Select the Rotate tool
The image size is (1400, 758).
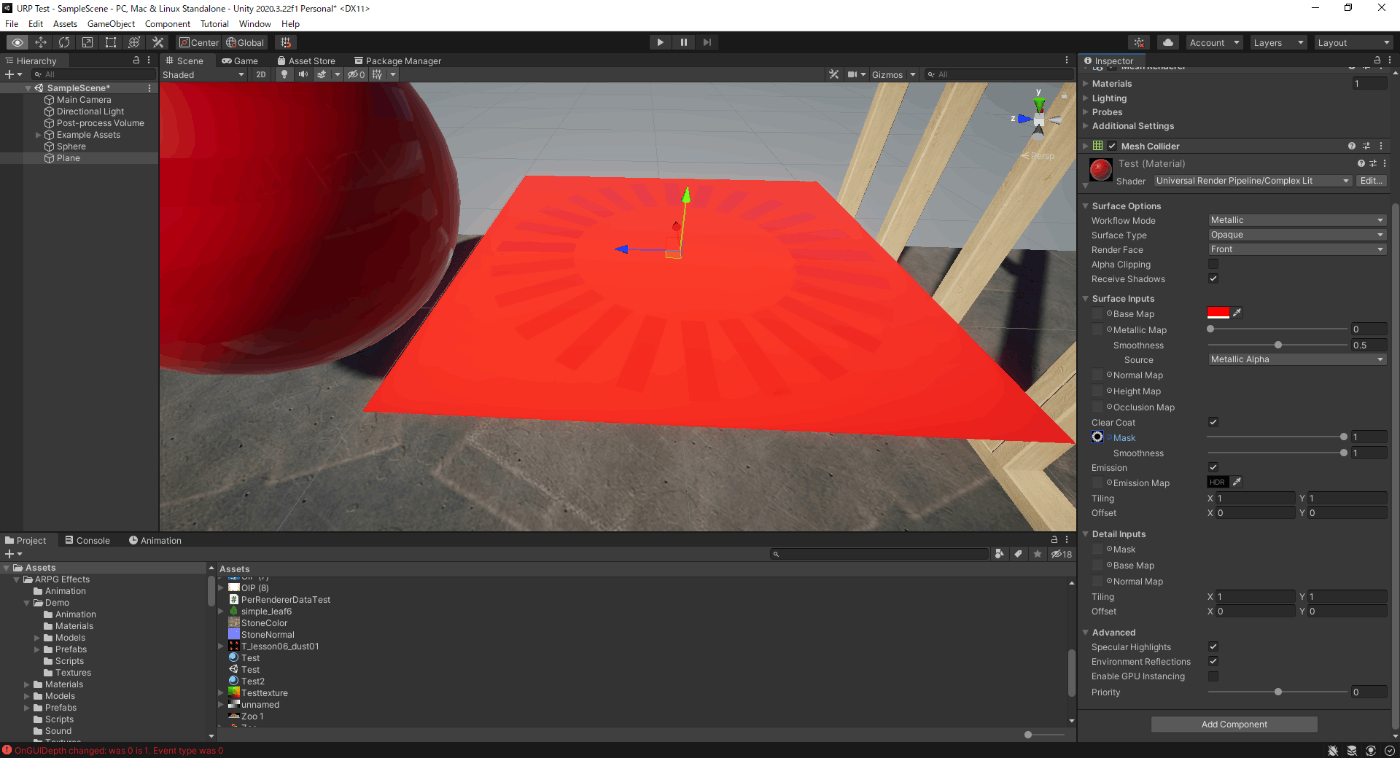click(x=64, y=43)
